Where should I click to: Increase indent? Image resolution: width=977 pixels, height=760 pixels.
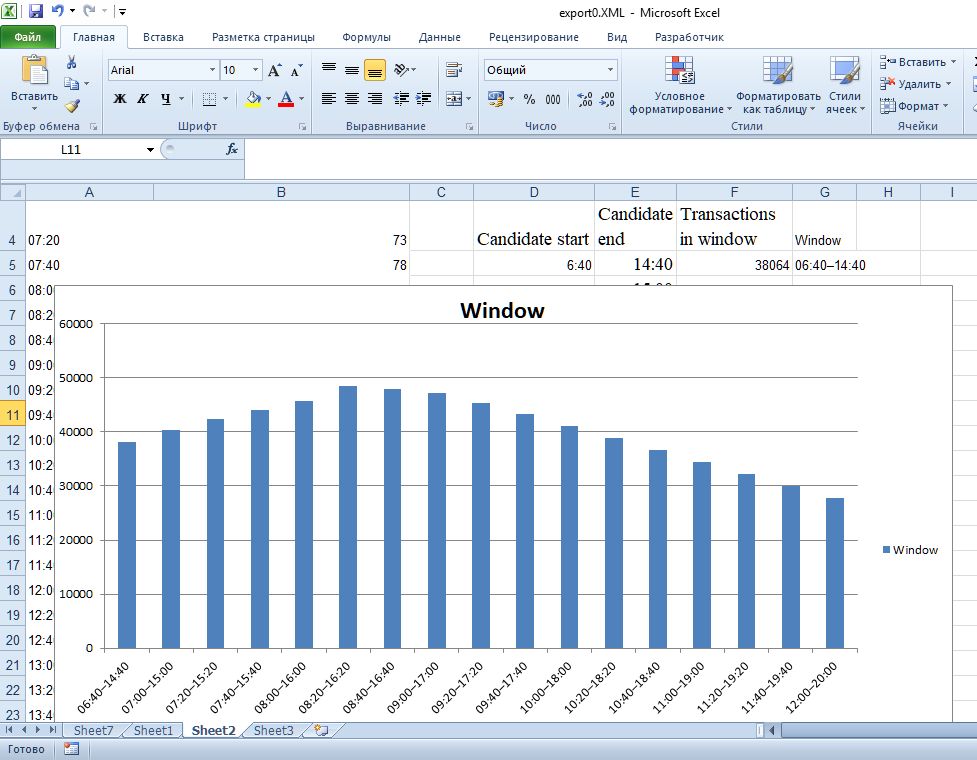pos(424,98)
